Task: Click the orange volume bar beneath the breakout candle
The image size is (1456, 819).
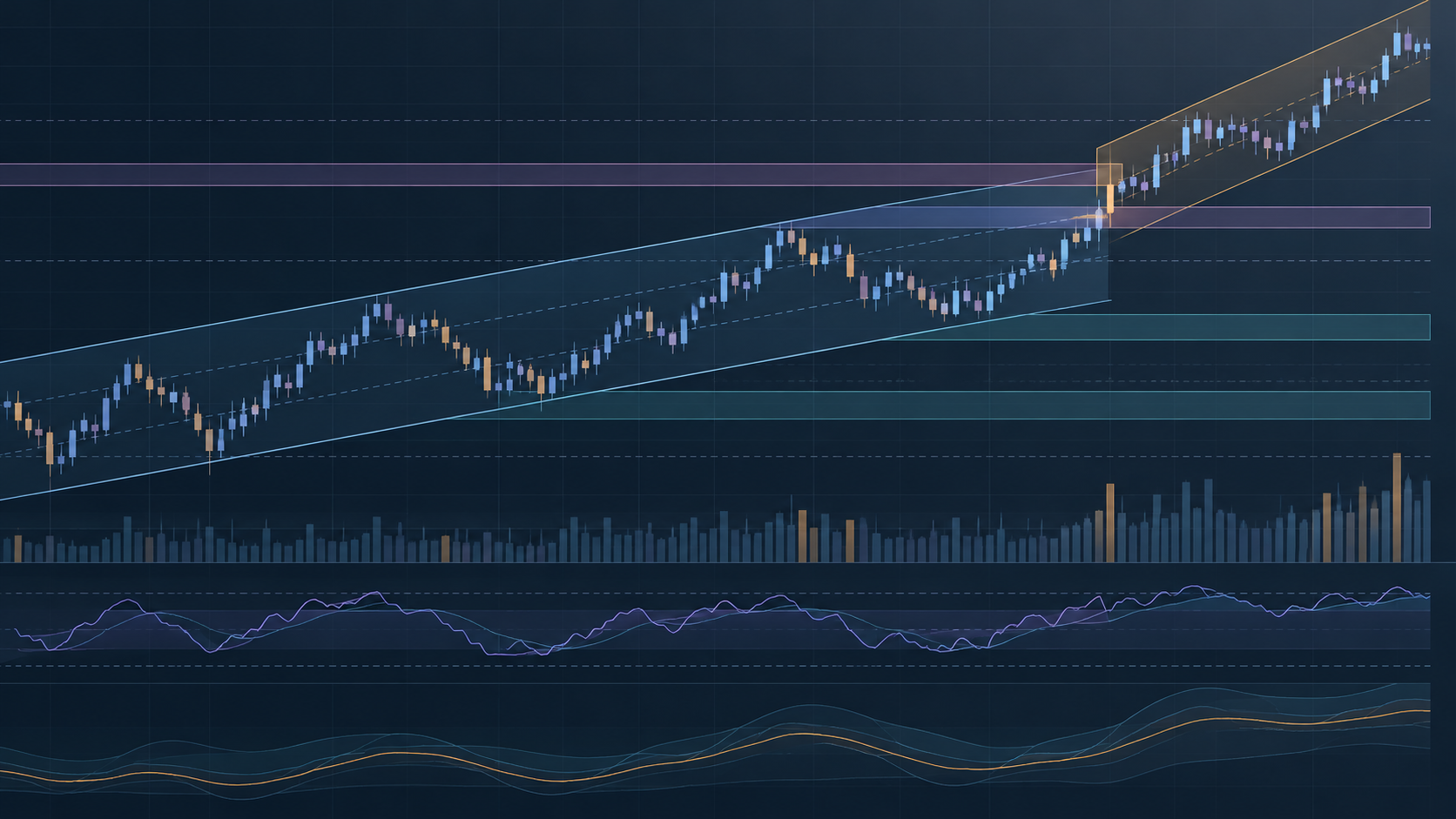Action: (1110, 523)
